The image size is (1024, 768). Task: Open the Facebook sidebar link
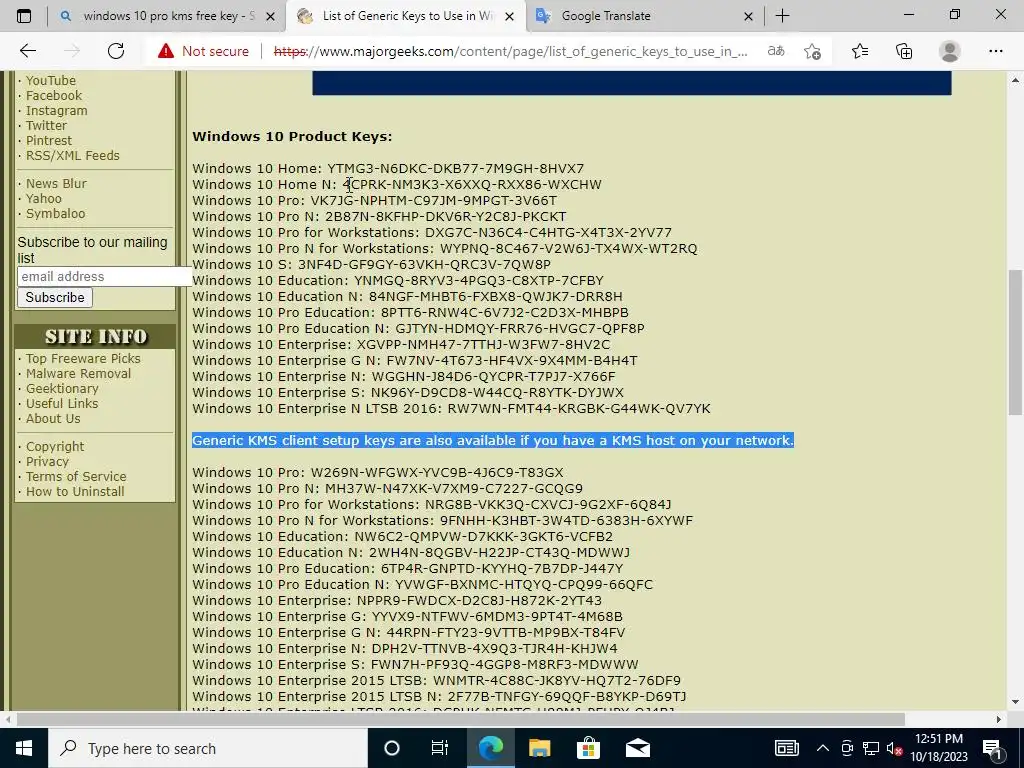tap(54, 95)
